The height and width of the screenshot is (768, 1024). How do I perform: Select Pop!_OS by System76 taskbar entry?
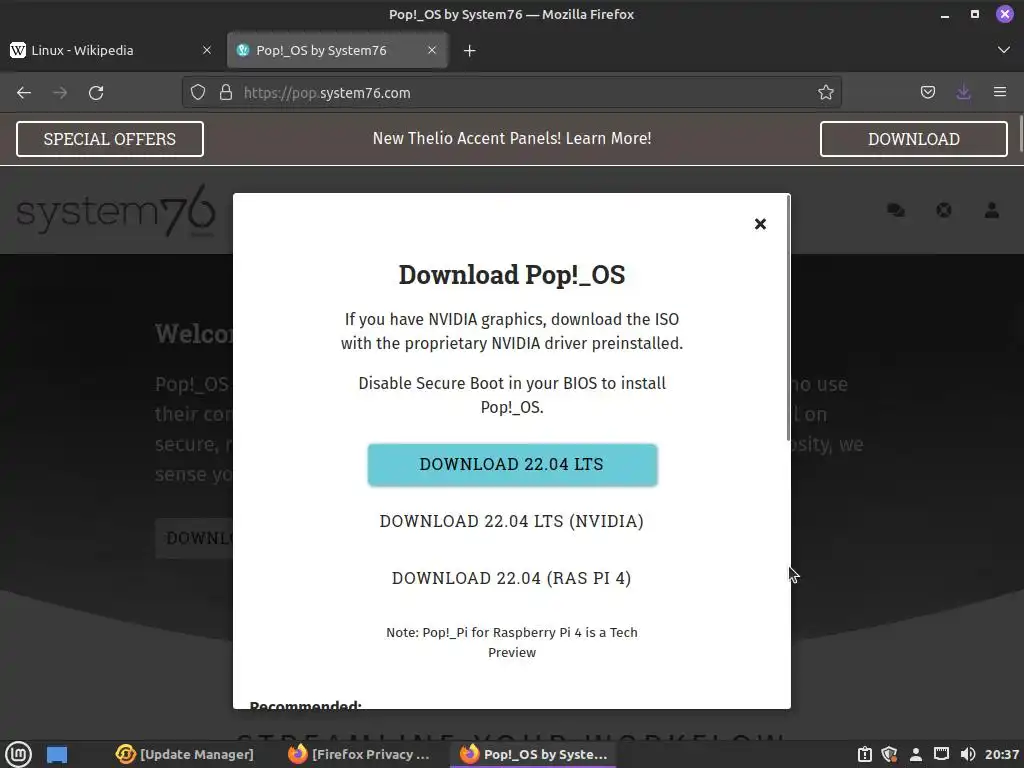coord(533,754)
